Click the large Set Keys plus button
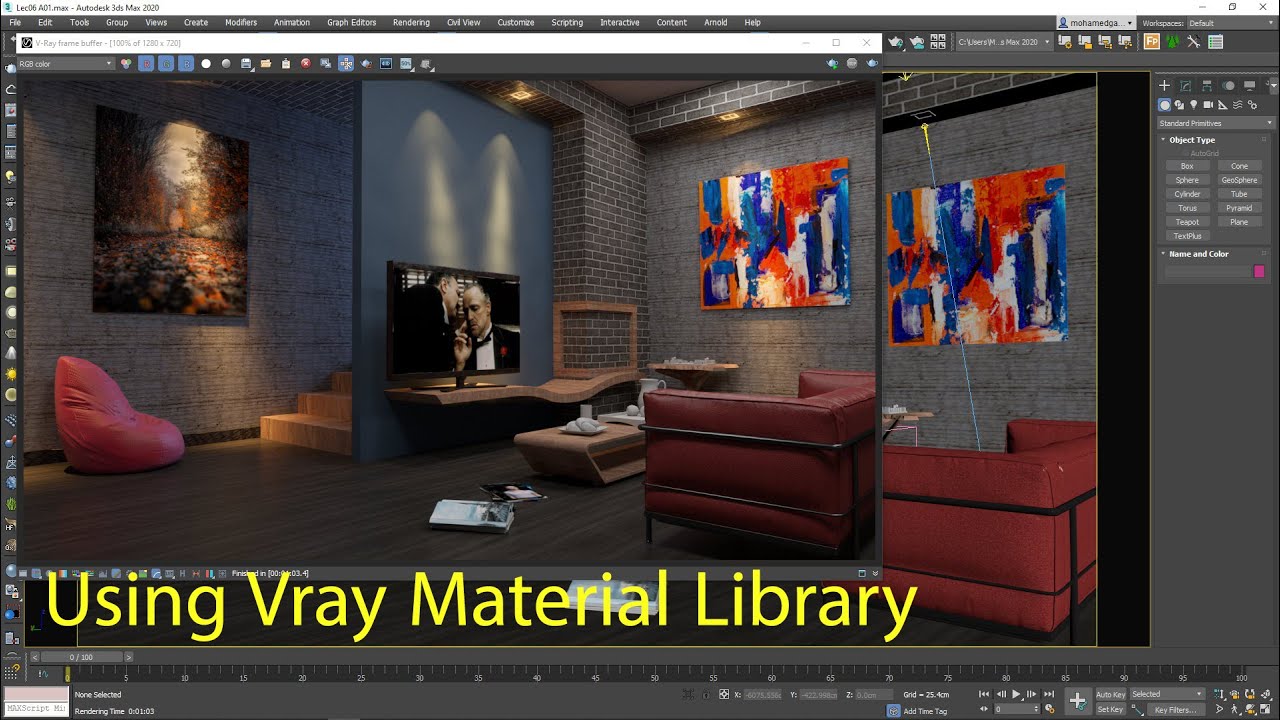Screen dimensions: 1280x720 click(1077, 702)
